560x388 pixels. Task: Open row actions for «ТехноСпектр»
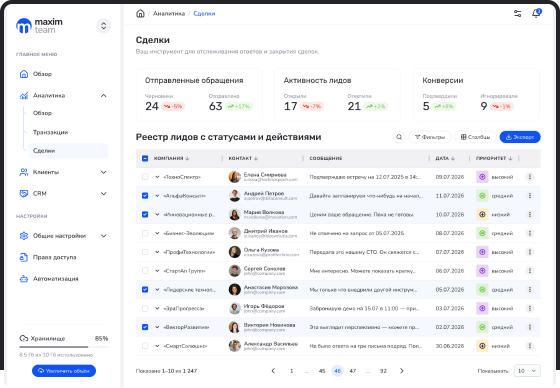pos(530,177)
